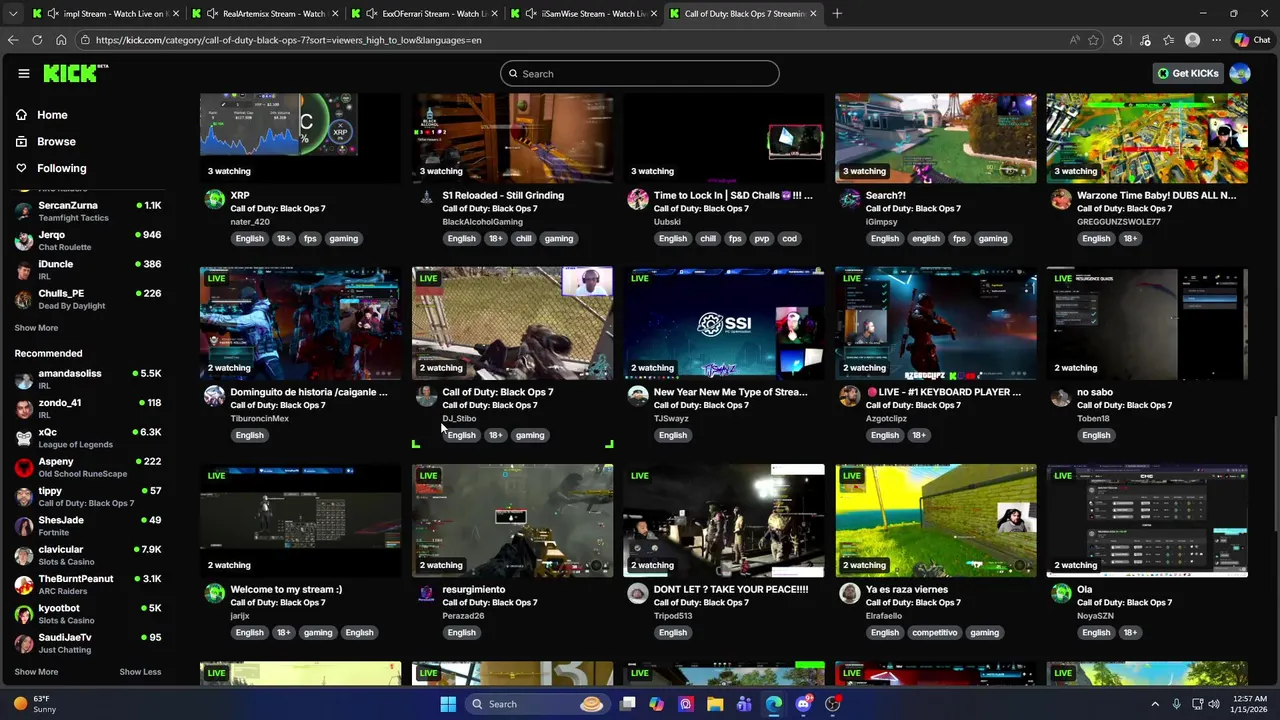Open TJSwayz channel avatar

coord(638,396)
